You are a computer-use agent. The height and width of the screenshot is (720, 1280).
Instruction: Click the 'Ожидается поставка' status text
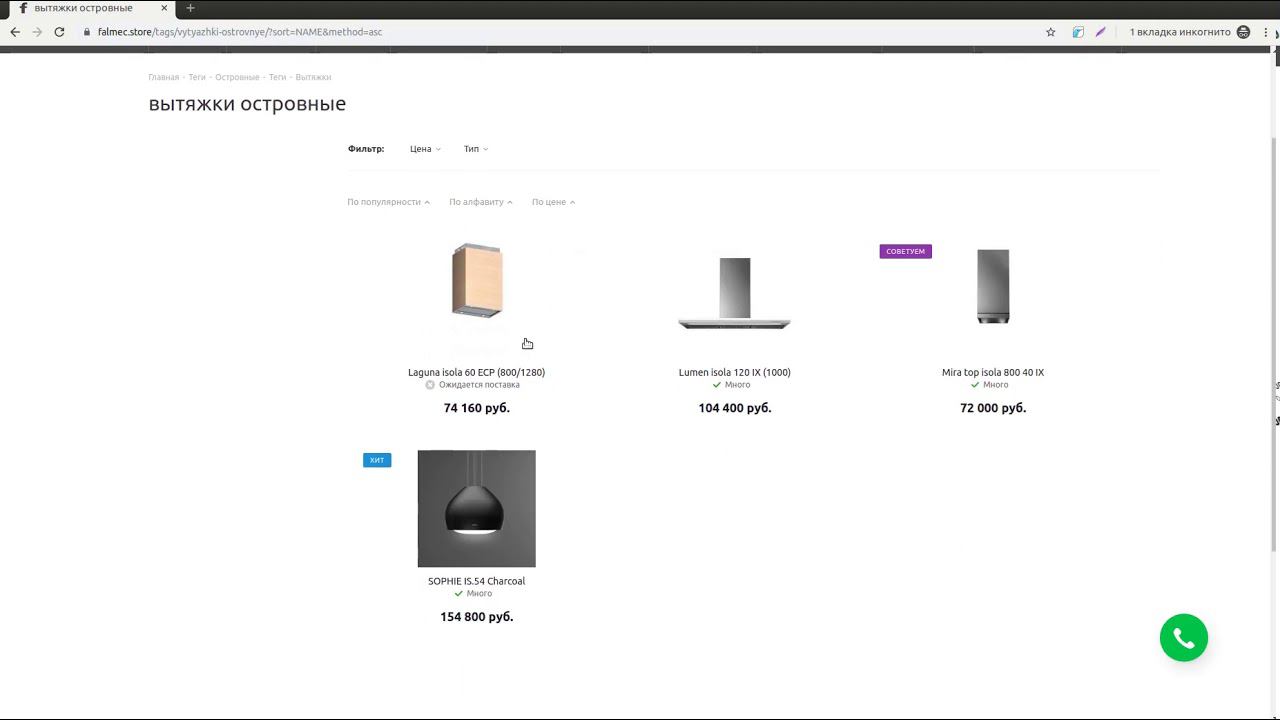click(x=479, y=385)
